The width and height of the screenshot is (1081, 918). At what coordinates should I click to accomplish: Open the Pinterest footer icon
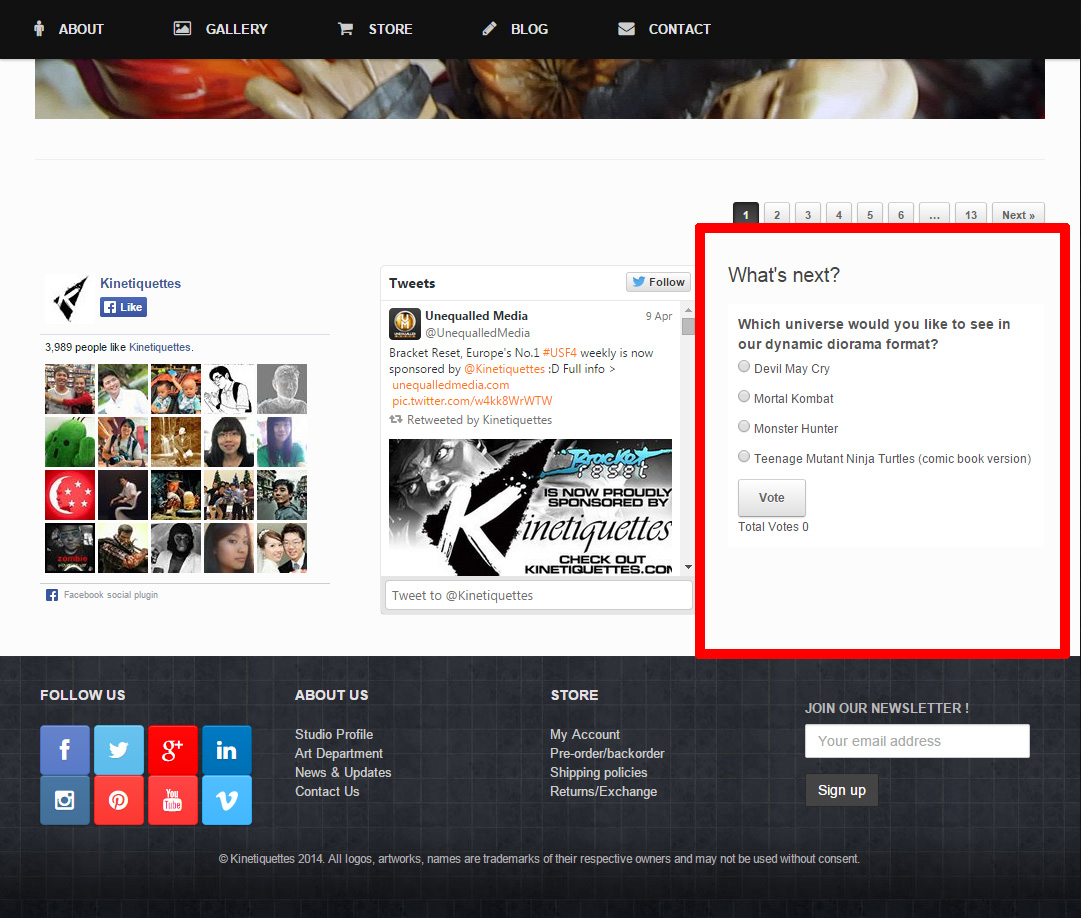[119, 800]
